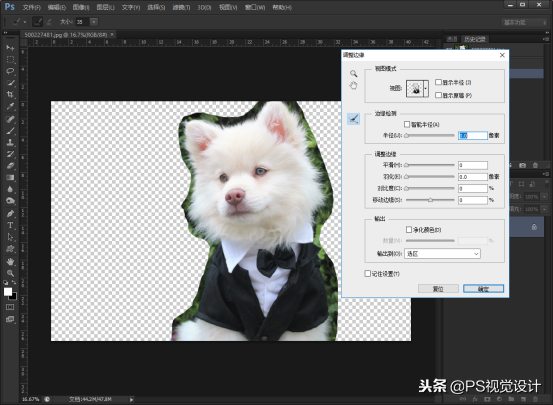The width and height of the screenshot is (553, 405).
Task: Click trash icon in History panel
Action: [535, 165]
